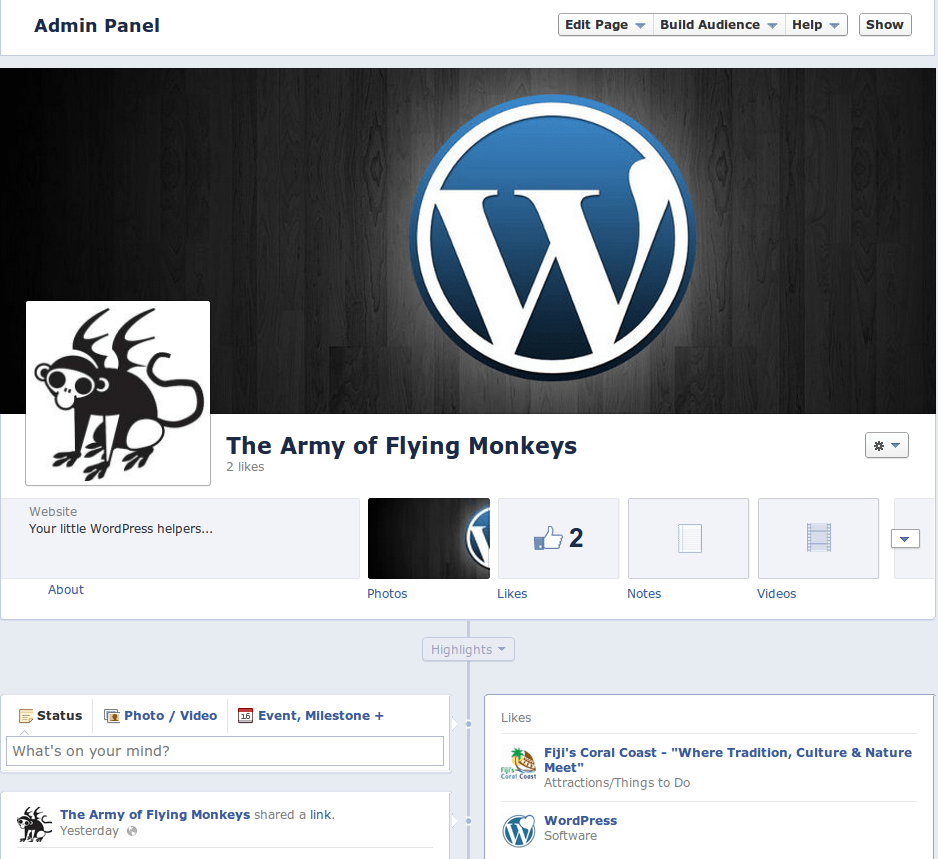Screen dimensions: 938x859
Task: Click the Status pencil note icon
Action: (26, 715)
